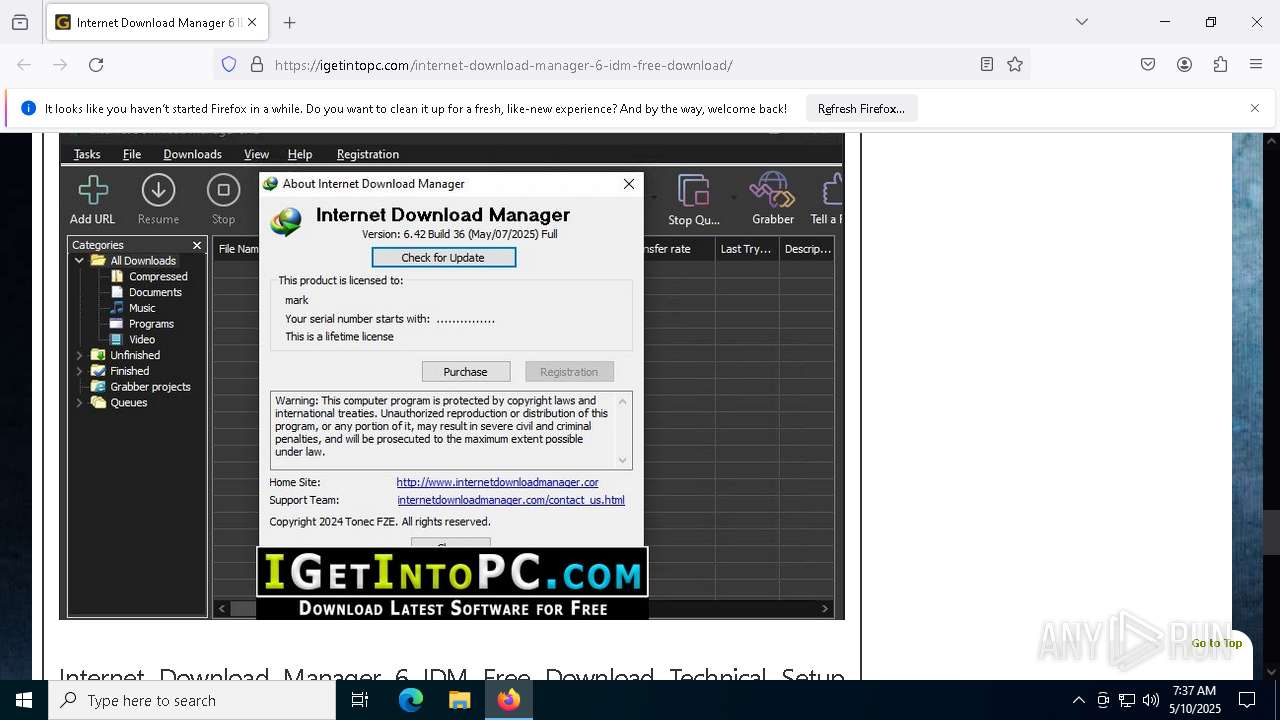Launch Microsoft Edge from the taskbar
Screen dimensions: 1280x720
411,700
